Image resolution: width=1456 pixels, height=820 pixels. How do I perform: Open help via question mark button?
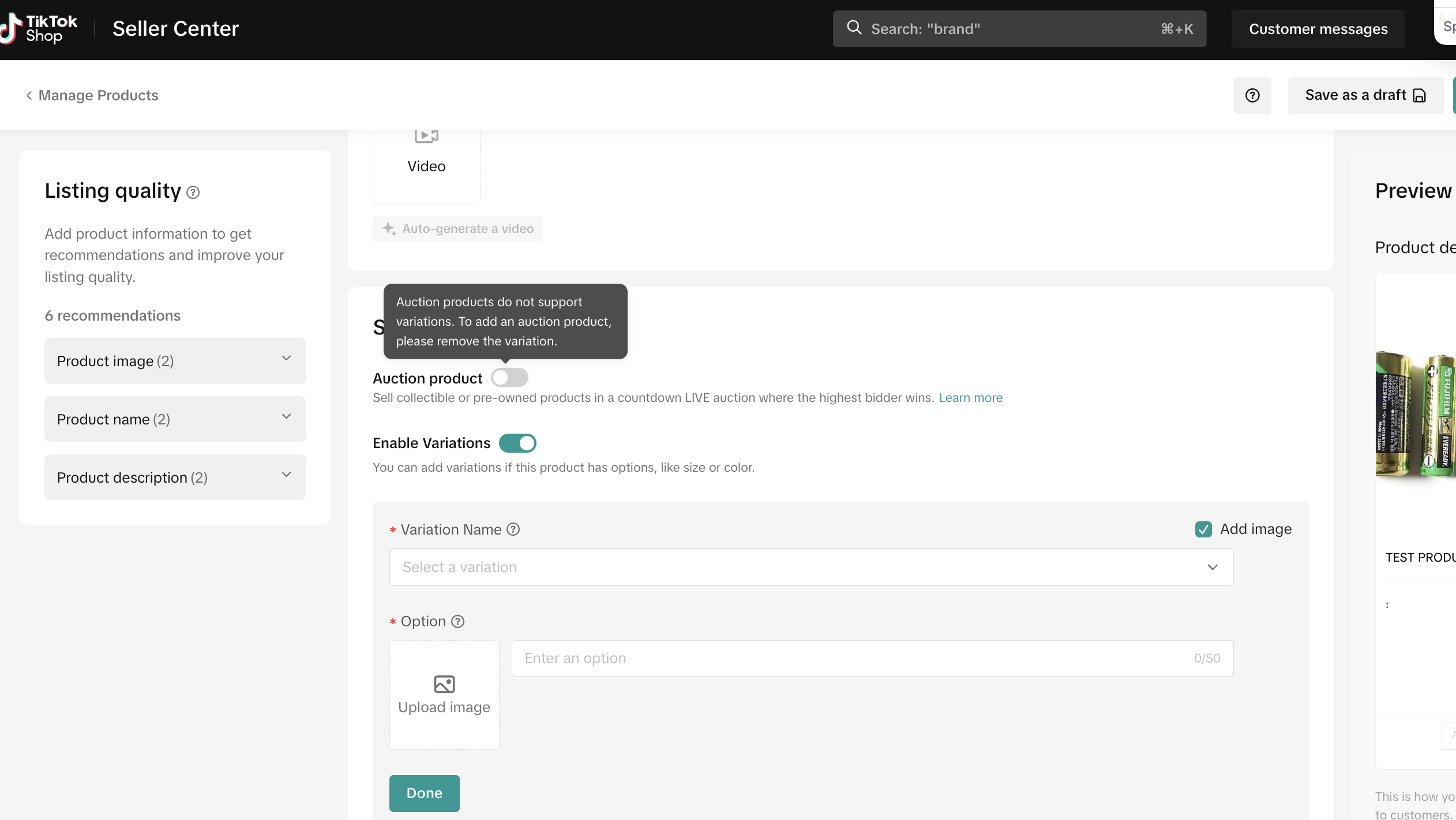pos(1252,95)
